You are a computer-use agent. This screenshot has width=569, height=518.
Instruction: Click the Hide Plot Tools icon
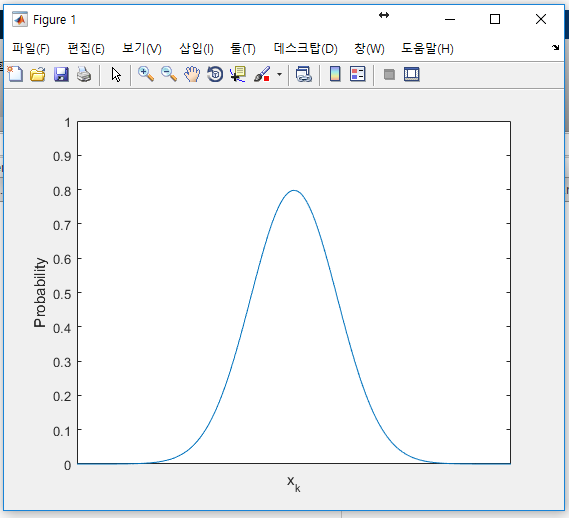pyautogui.click(x=389, y=75)
